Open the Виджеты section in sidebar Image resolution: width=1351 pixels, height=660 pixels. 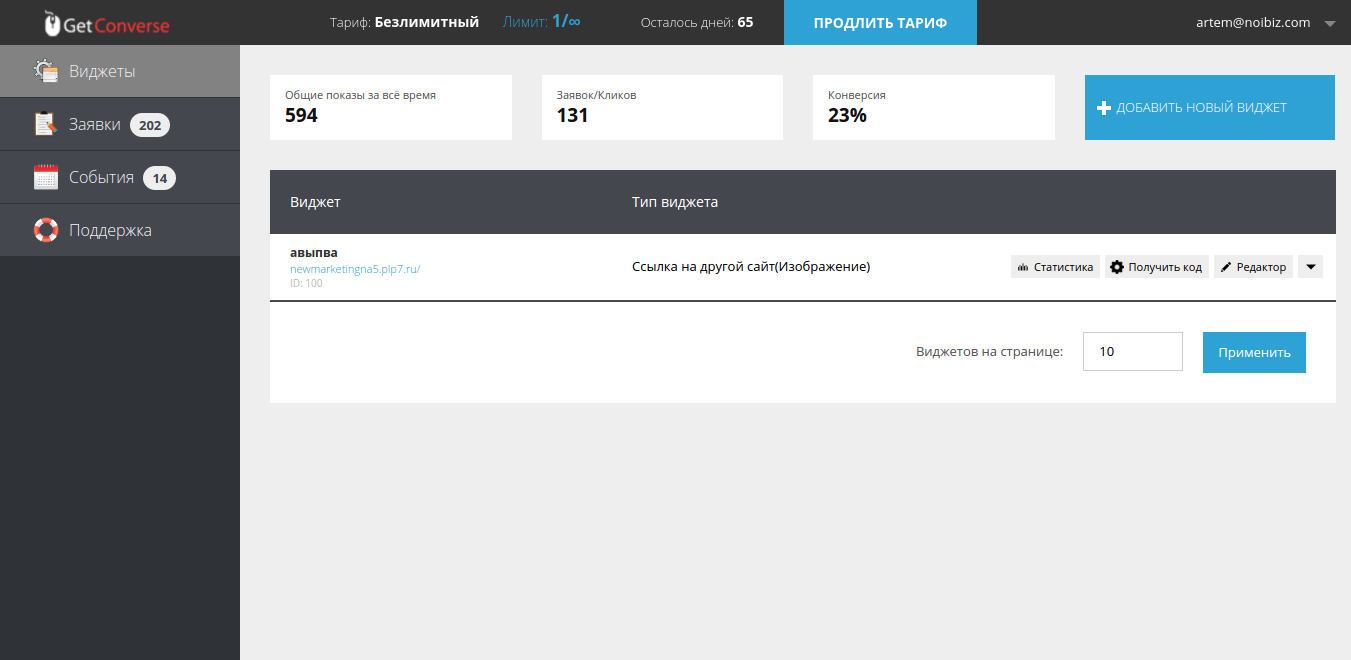pos(120,71)
